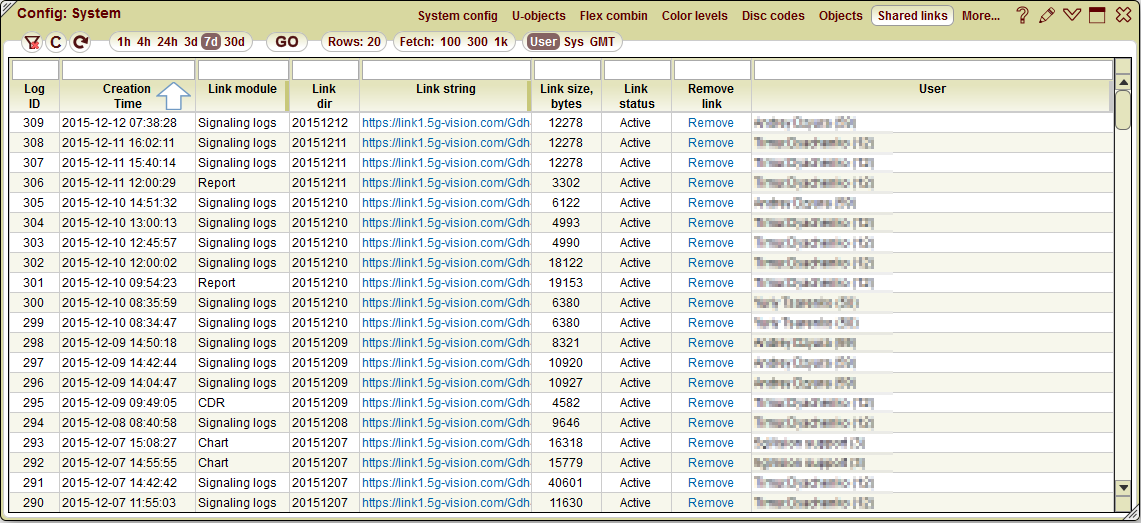Click the clear filter funnel icon
Image resolution: width=1141 pixels, height=523 pixels.
point(32,42)
